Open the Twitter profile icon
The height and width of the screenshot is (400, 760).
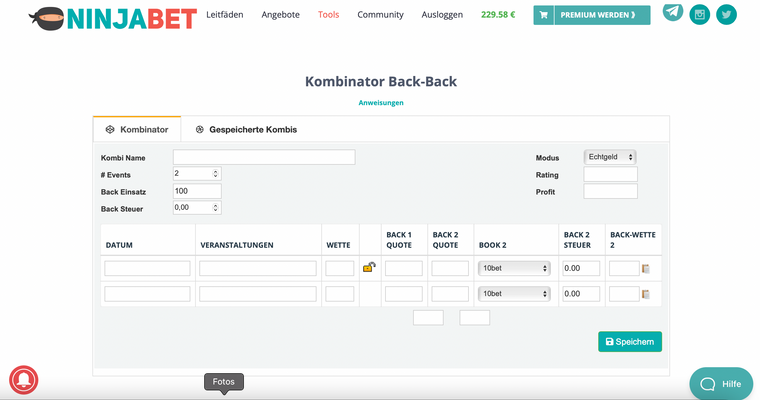coord(726,15)
